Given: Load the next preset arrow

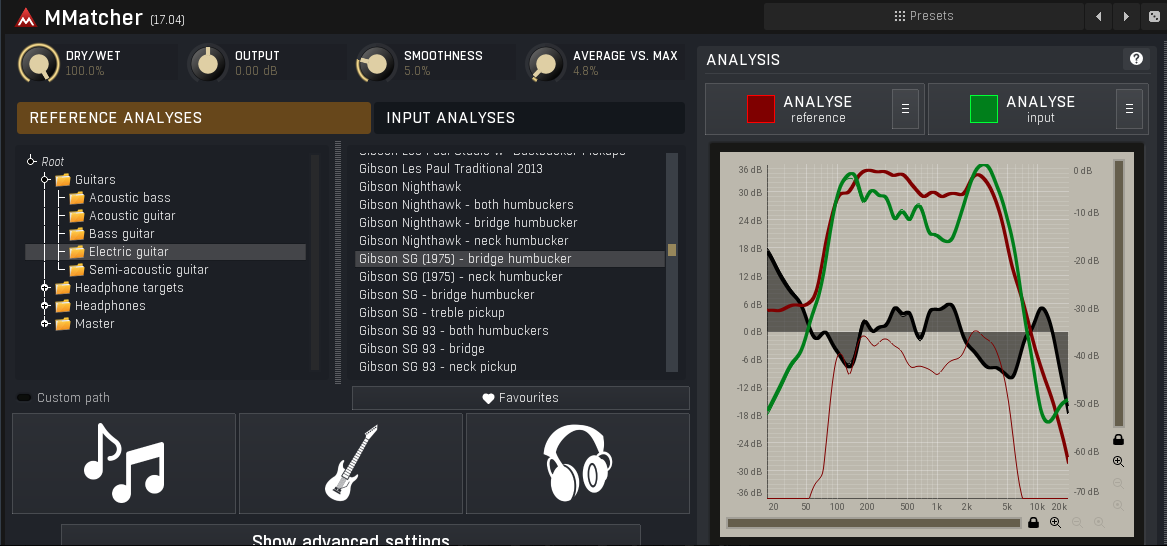Looking at the screenshot, I should [1126, 16].
